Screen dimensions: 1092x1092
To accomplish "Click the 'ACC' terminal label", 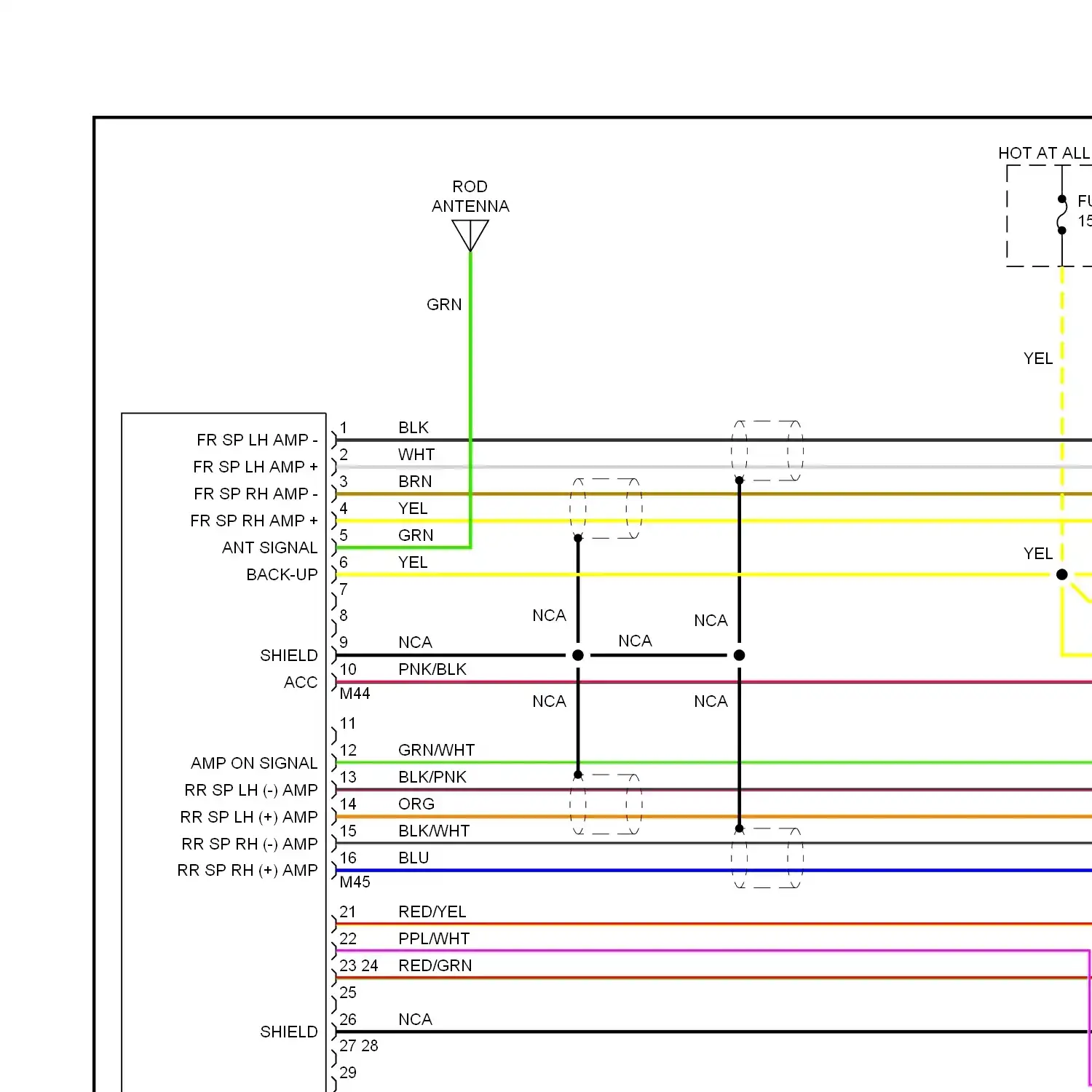I will 301,682.
